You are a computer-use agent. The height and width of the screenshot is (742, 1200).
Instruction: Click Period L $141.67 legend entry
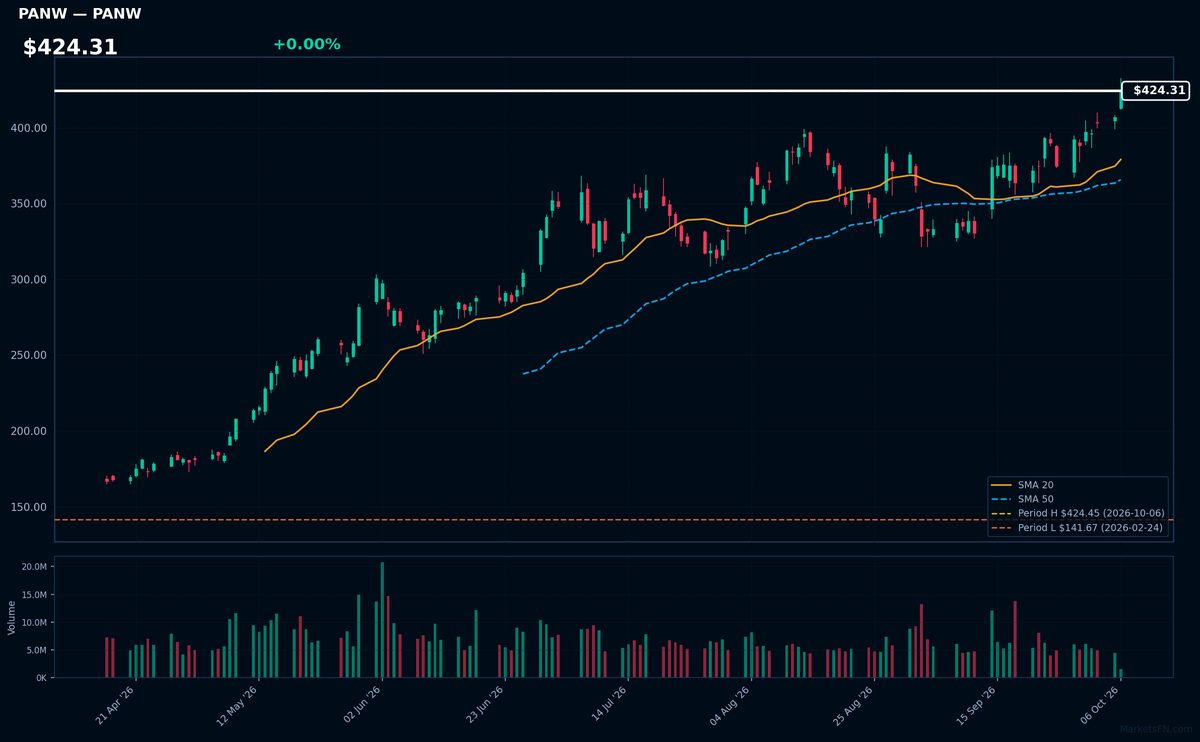[x=1078, y=527]
